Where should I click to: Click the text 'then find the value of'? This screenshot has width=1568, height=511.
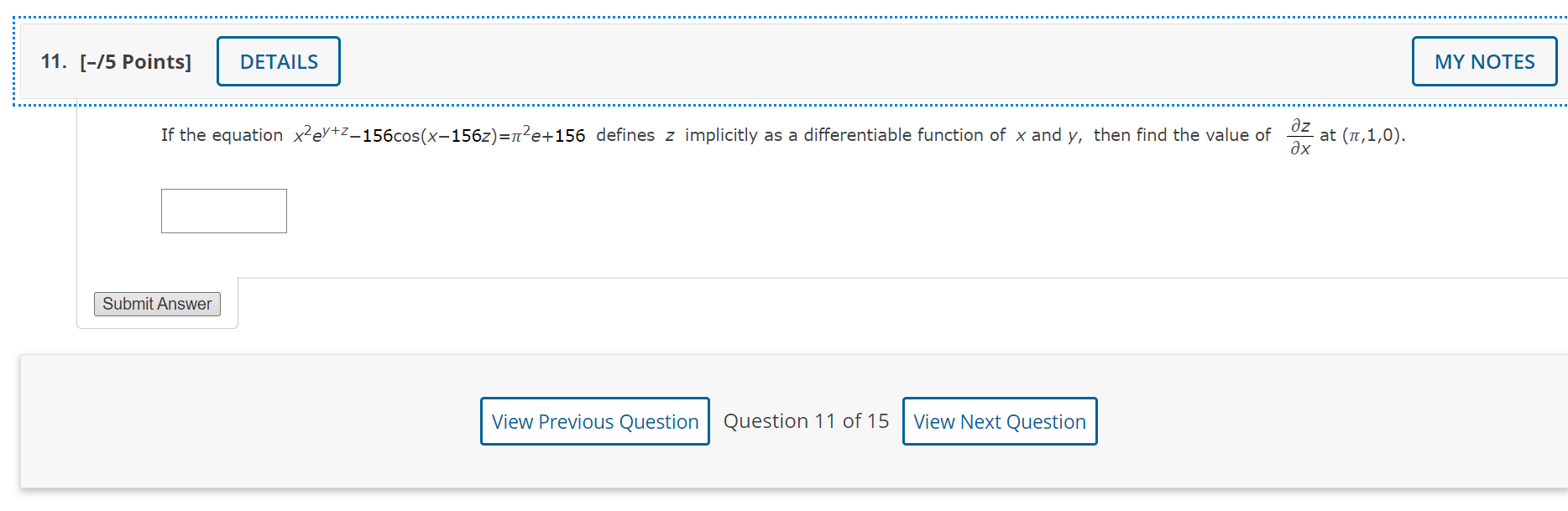1182,135
